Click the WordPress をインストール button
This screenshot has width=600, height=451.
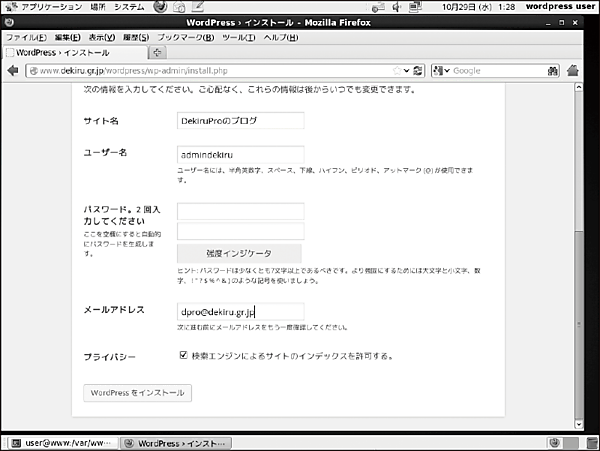tap(137, 393)
